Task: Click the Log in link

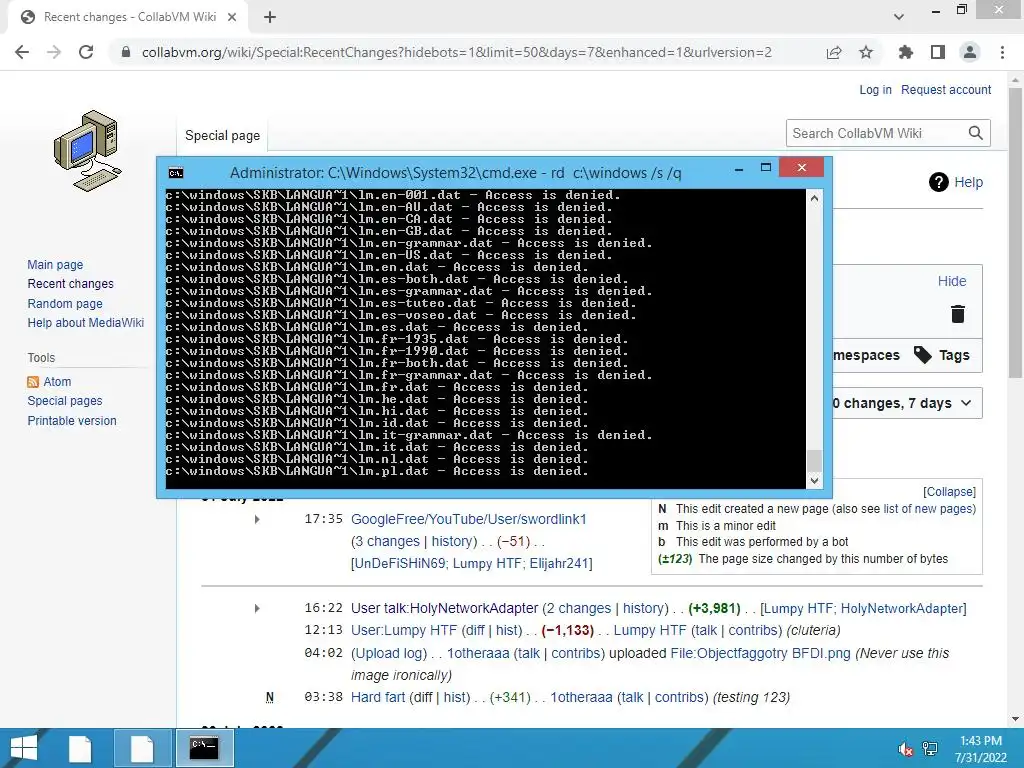Action: coord(875,90)
